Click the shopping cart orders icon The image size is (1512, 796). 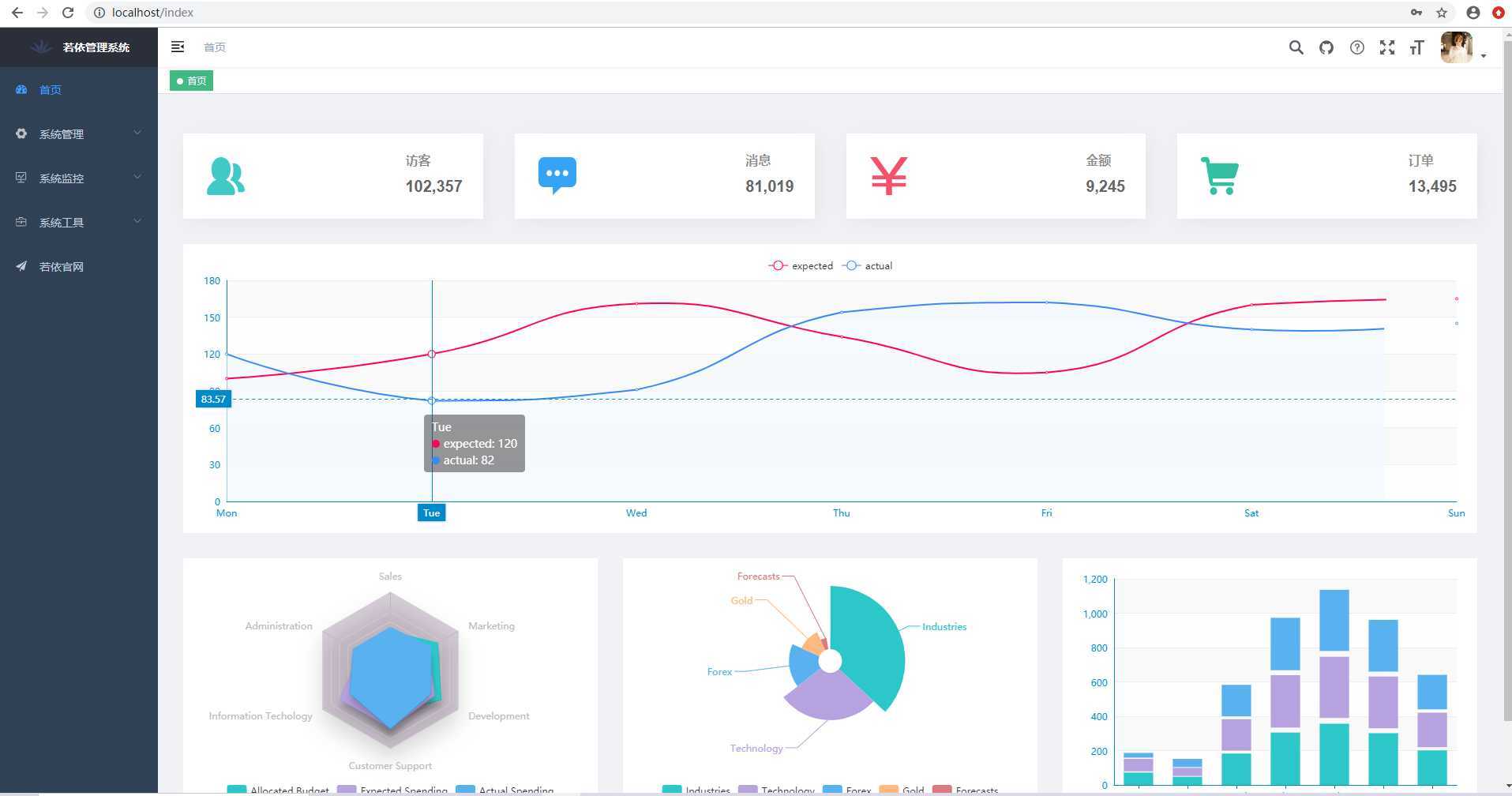(x=1219, y=175)
